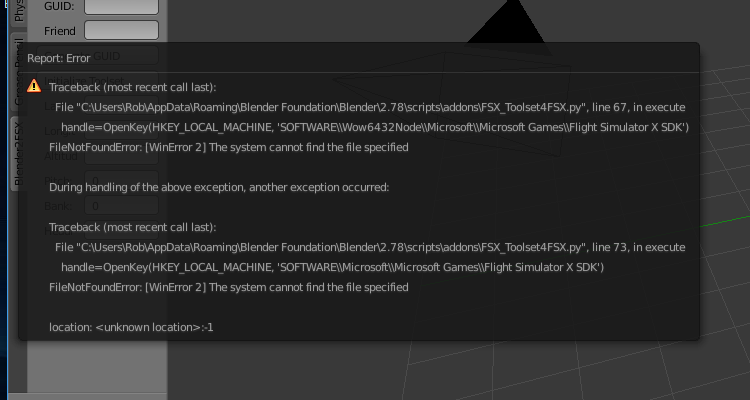Click the "During handling of the above exception" line
750x400 pixels.
coord(218,187)
